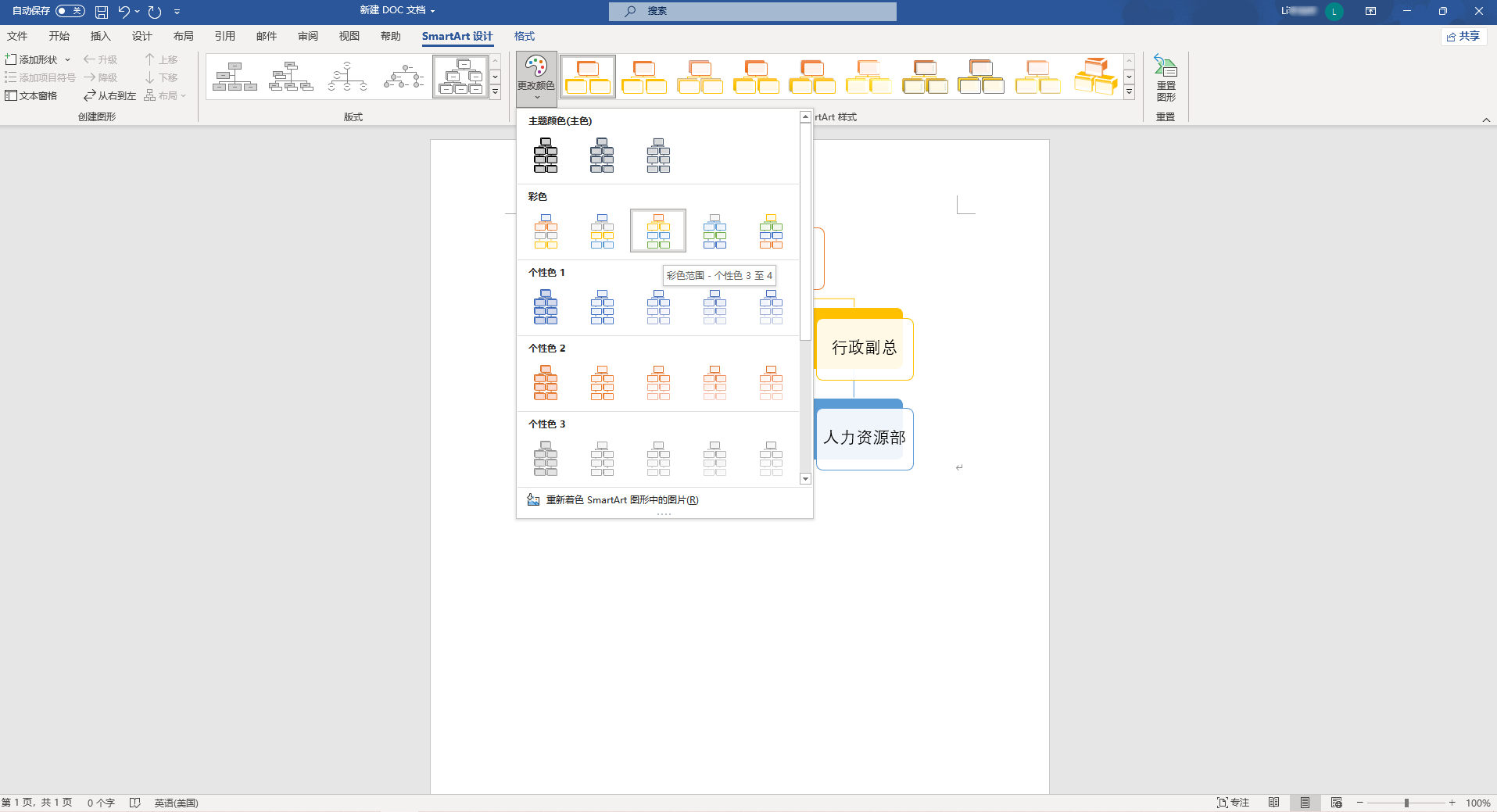Toggle the AutoSave (自动保存) switch
The height and width of the screenshot is (812, 1497).
coord(70,11)
